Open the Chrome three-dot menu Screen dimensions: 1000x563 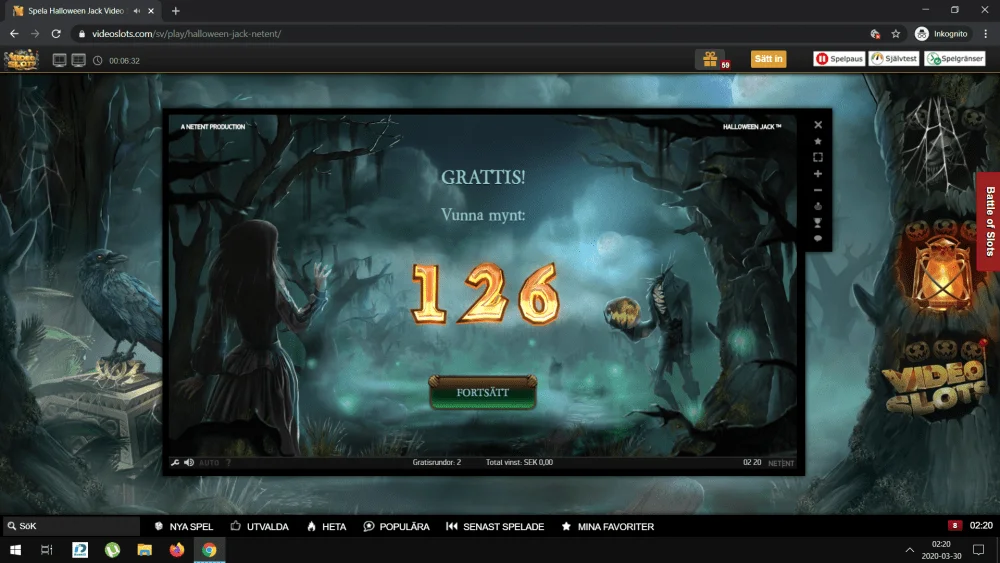point(985,34)
